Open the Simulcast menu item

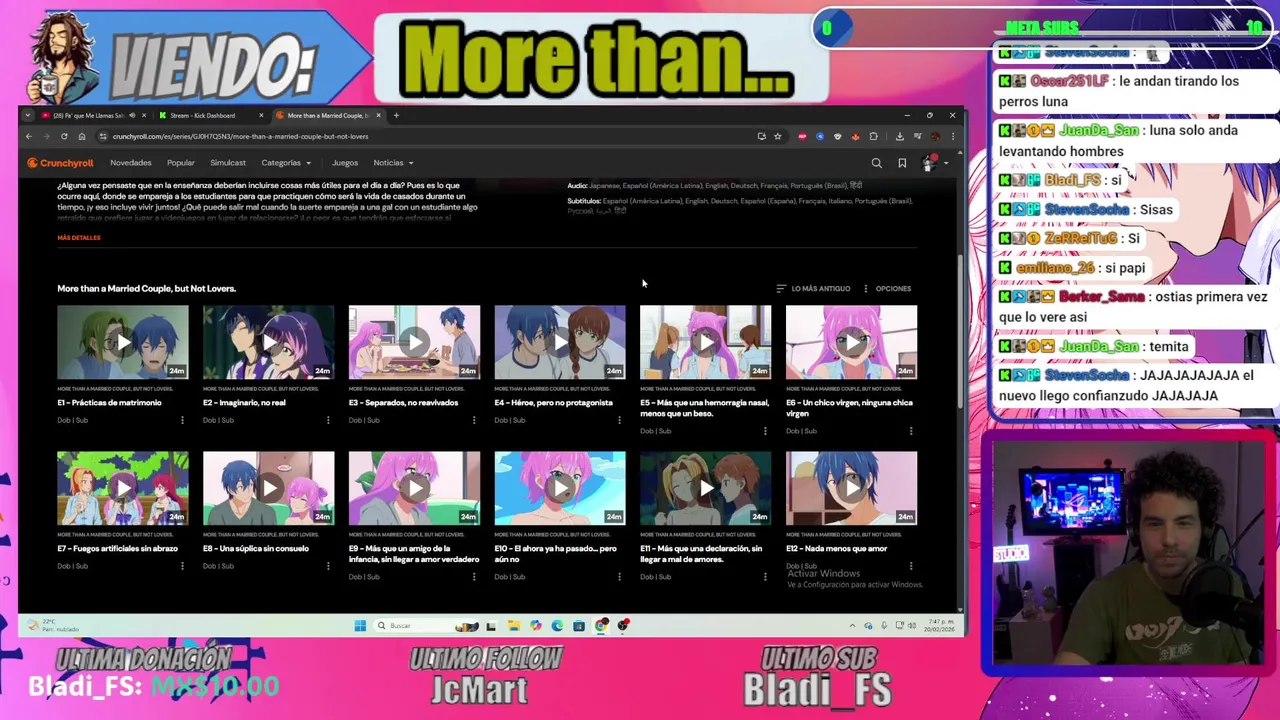click(228, 163)
